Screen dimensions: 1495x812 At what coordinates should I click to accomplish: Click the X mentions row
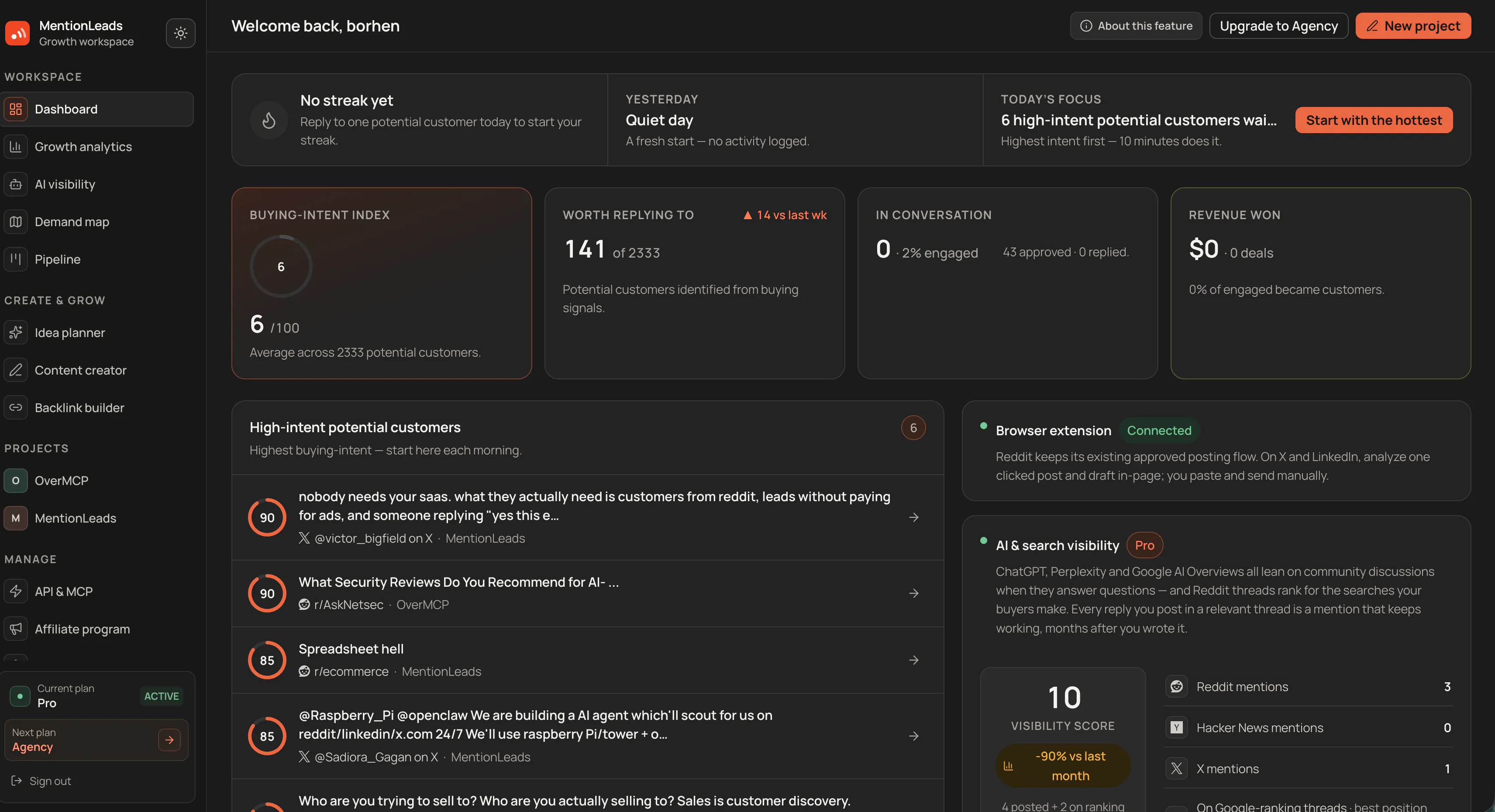click(x=1308, y=768)
